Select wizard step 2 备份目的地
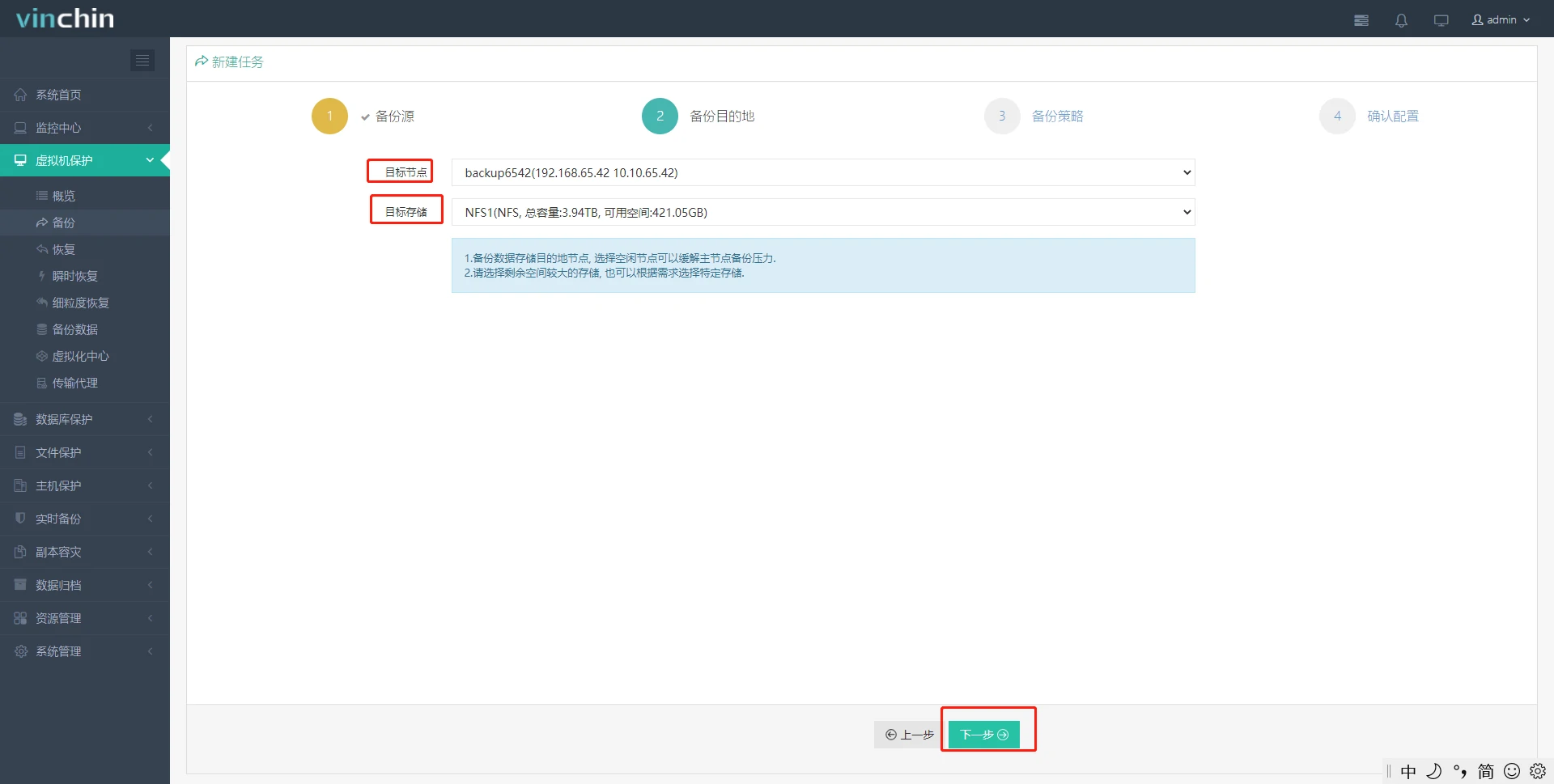Viewport: 1554px width, 784px height. [698, 117]
